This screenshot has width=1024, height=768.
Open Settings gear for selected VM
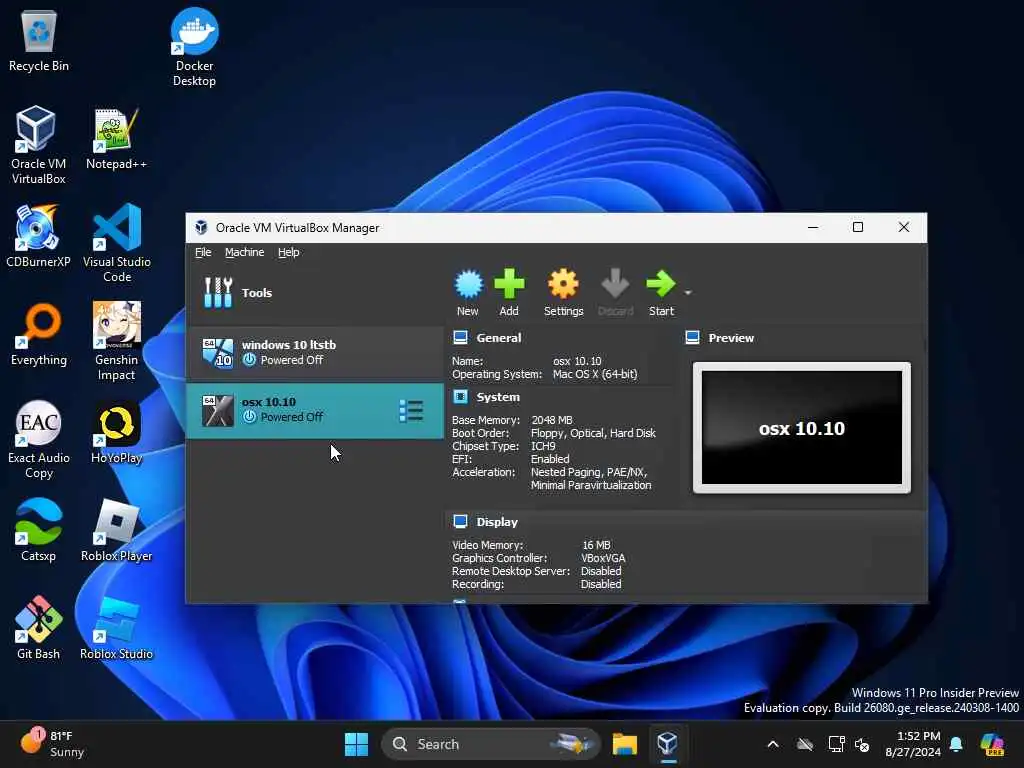pos(563,292)
